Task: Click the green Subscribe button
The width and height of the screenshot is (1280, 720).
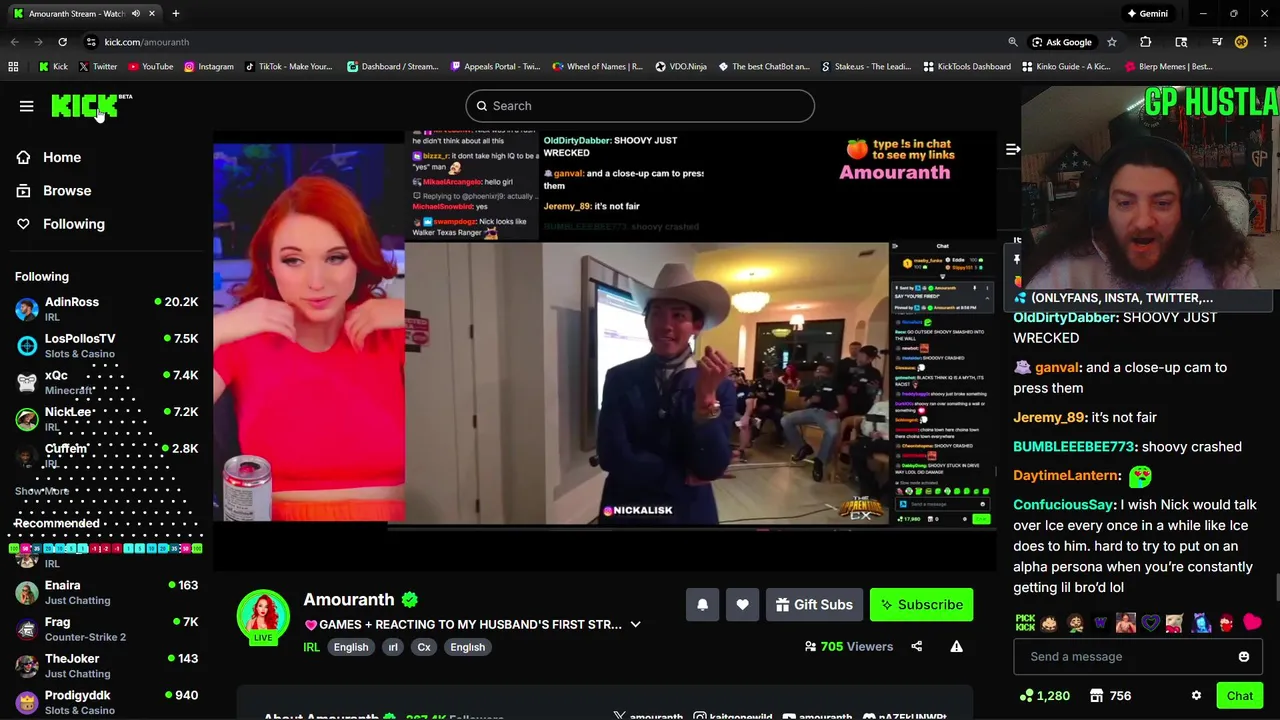Action: point(921,604)
